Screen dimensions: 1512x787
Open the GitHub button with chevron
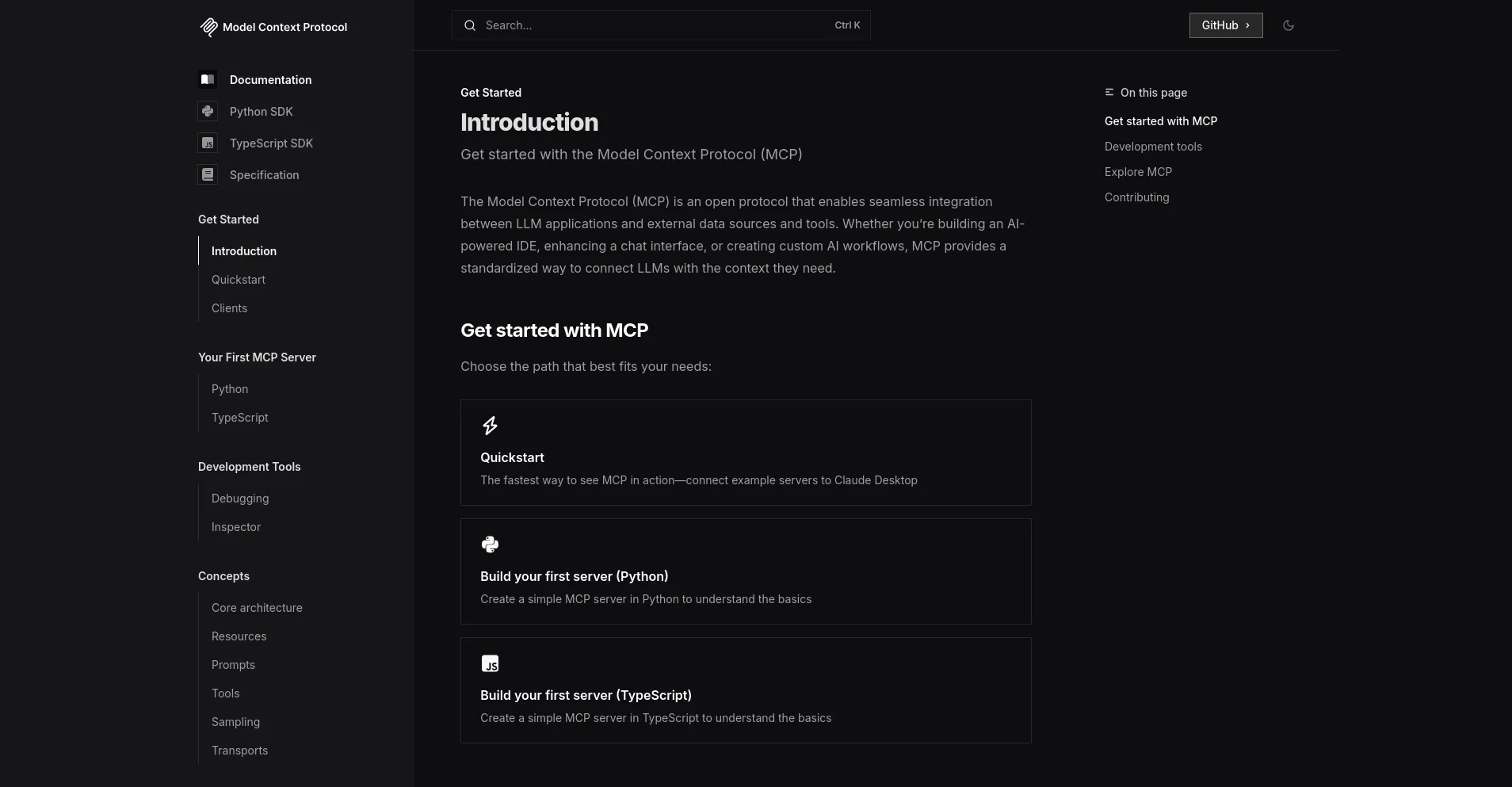point(1225,25)
